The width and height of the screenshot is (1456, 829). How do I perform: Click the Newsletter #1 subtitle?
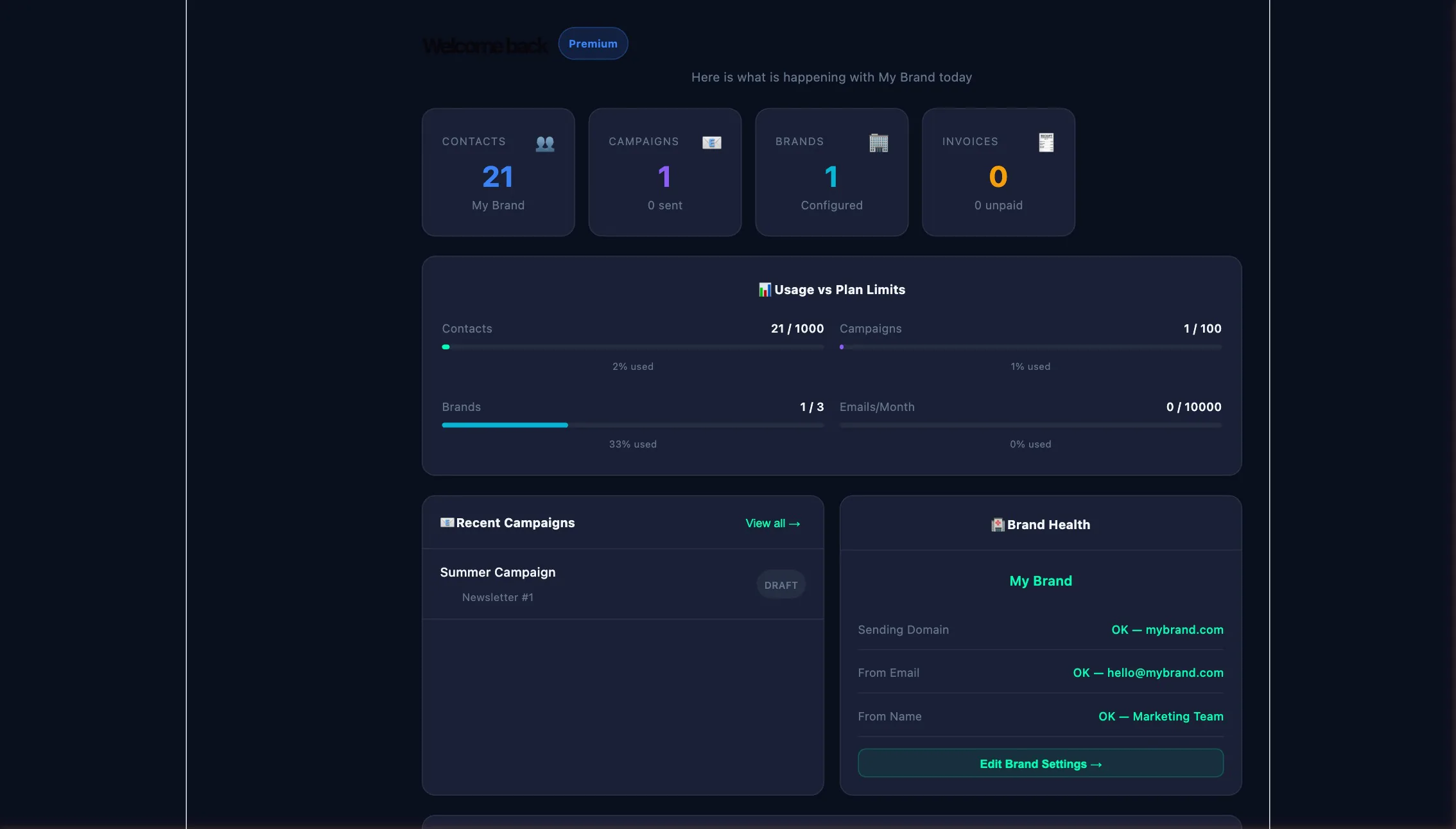point(498,597)
